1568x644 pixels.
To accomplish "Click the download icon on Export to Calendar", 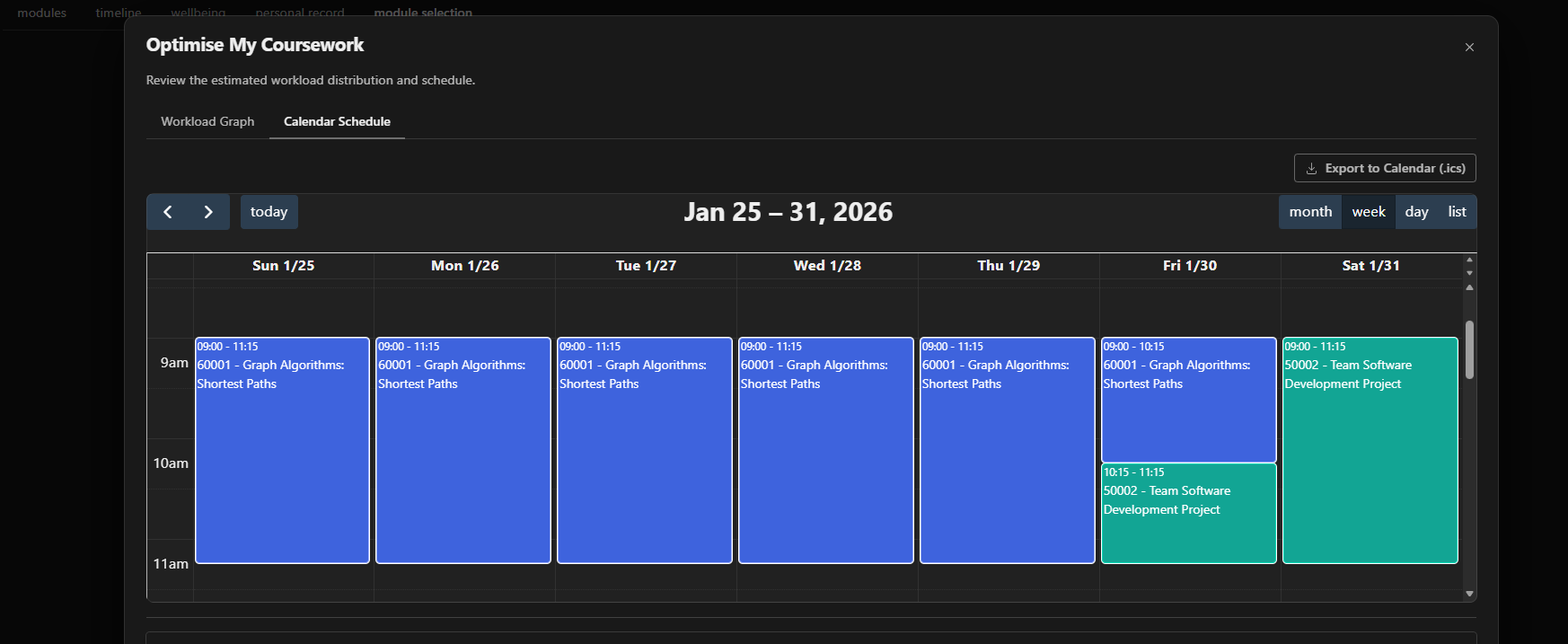I will coord(1312,168).
